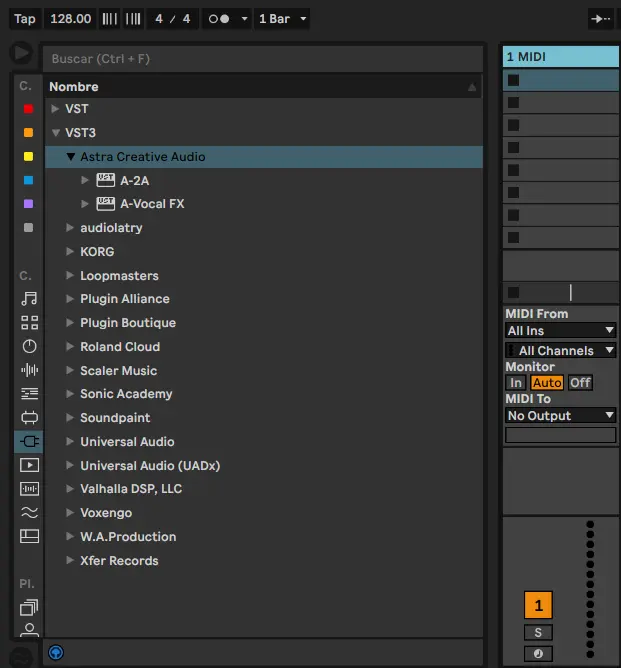Open the Sounds category in browser sidebar

tap(29, 299)
